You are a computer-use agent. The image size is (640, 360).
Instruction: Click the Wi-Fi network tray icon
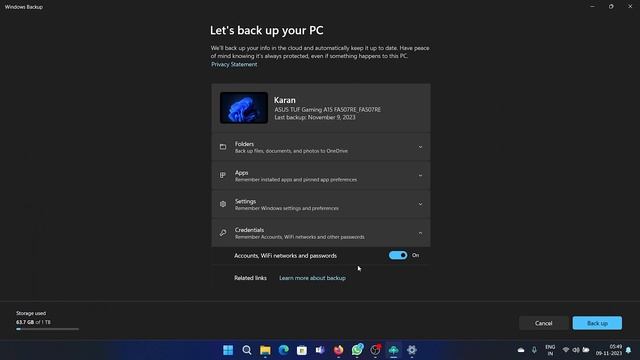566,350
